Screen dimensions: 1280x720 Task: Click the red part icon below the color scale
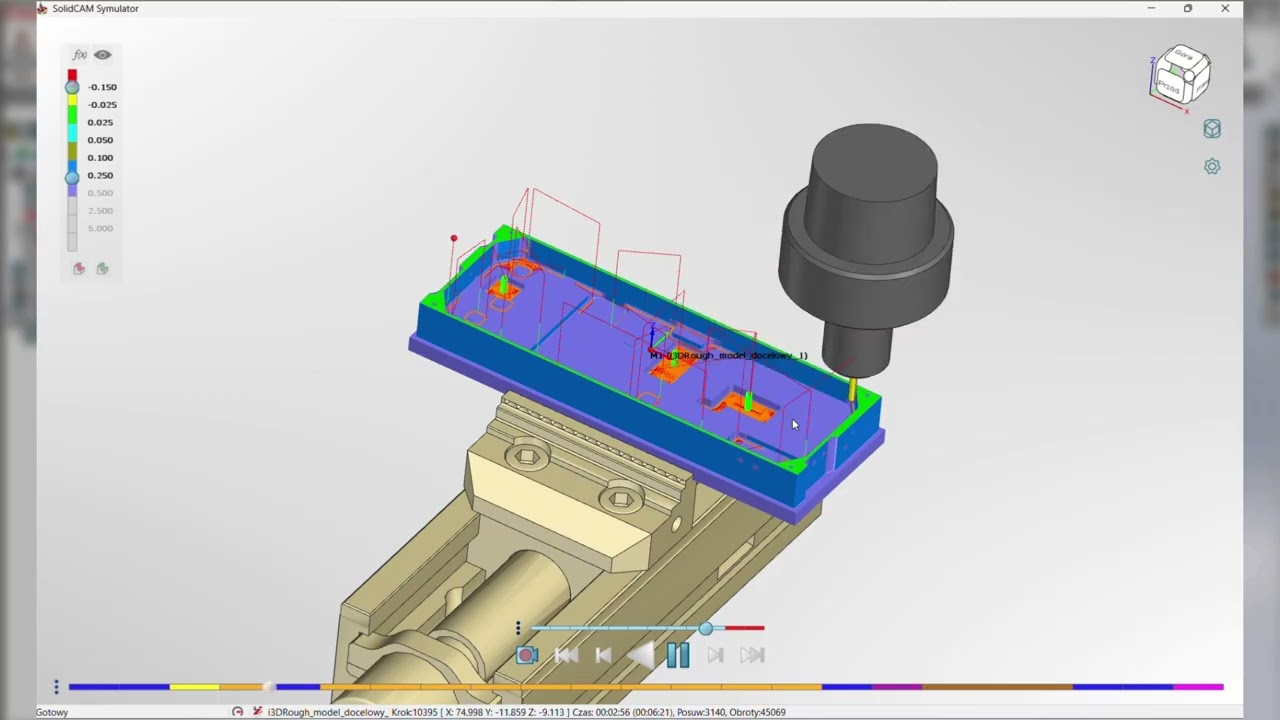(79, 268)
